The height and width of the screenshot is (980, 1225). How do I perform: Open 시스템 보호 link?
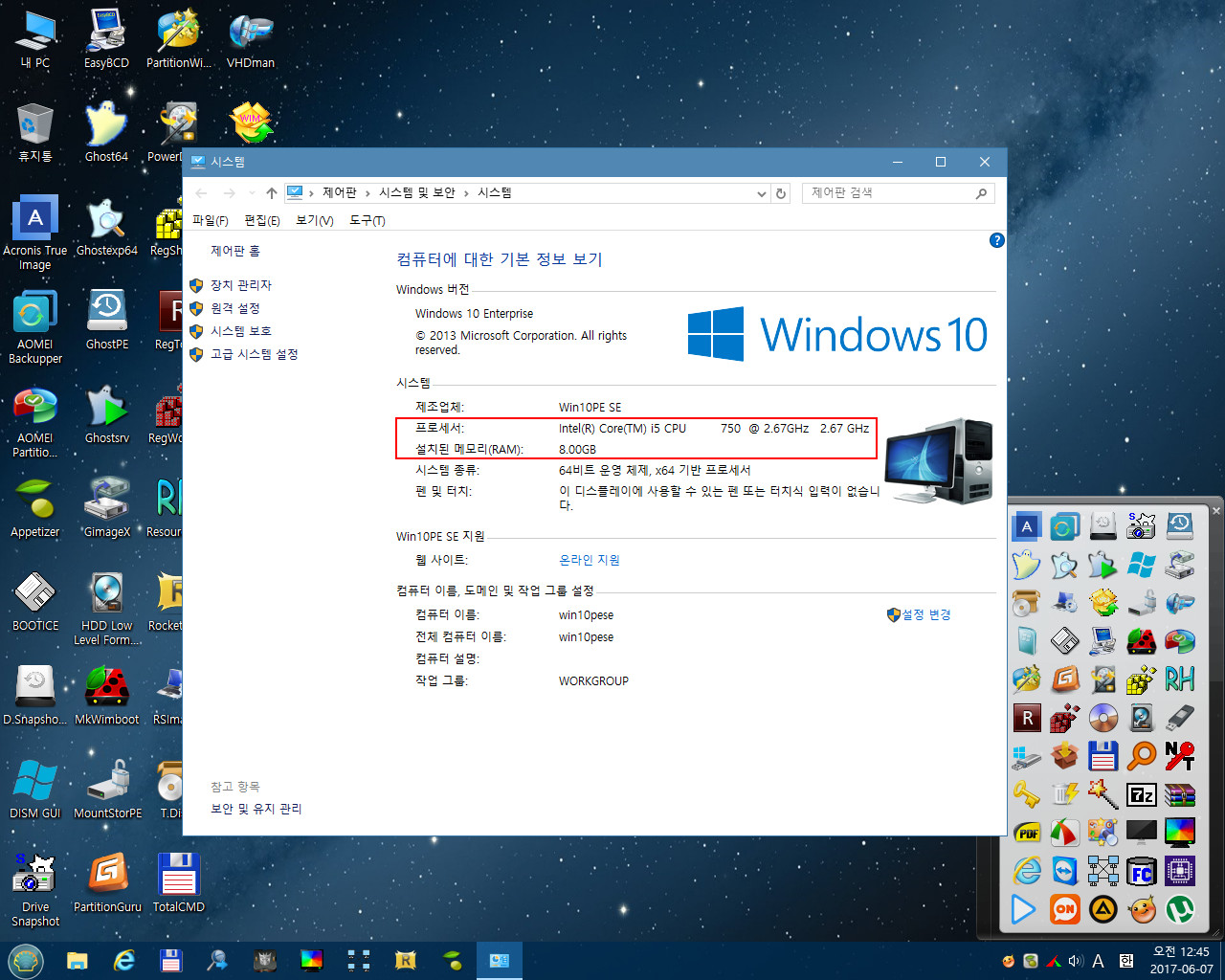[241, 331]
